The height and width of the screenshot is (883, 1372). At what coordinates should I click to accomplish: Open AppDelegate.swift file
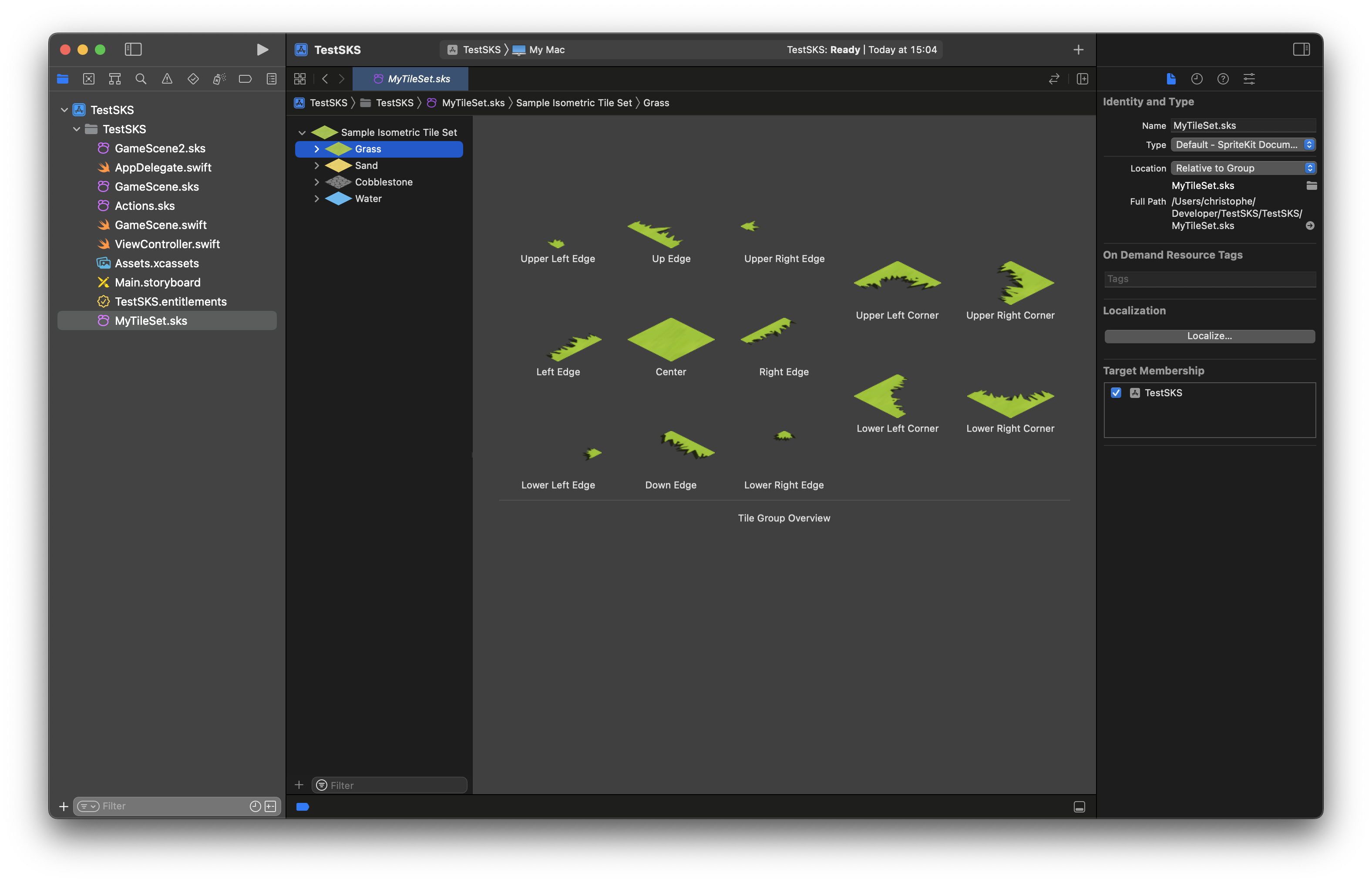point(163,168)
